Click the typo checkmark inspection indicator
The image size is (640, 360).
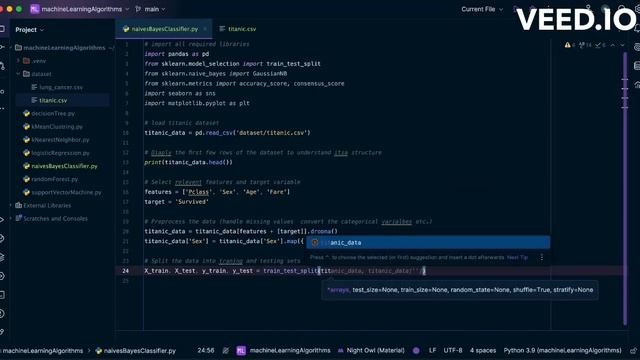600,45
